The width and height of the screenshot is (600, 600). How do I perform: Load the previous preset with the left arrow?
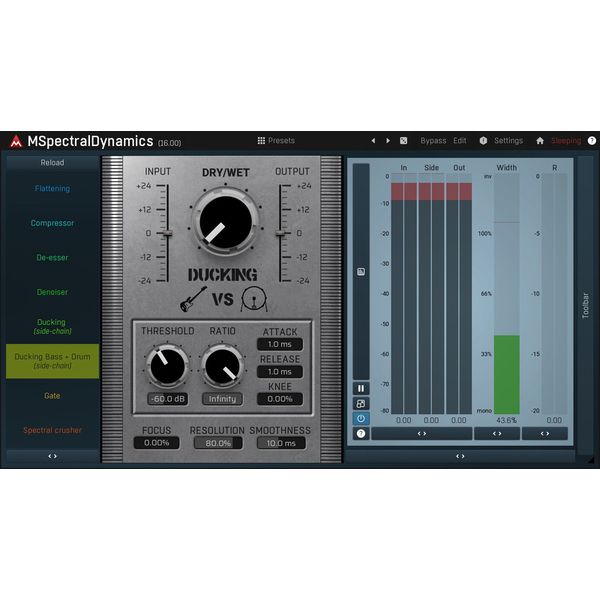(373, 140)
